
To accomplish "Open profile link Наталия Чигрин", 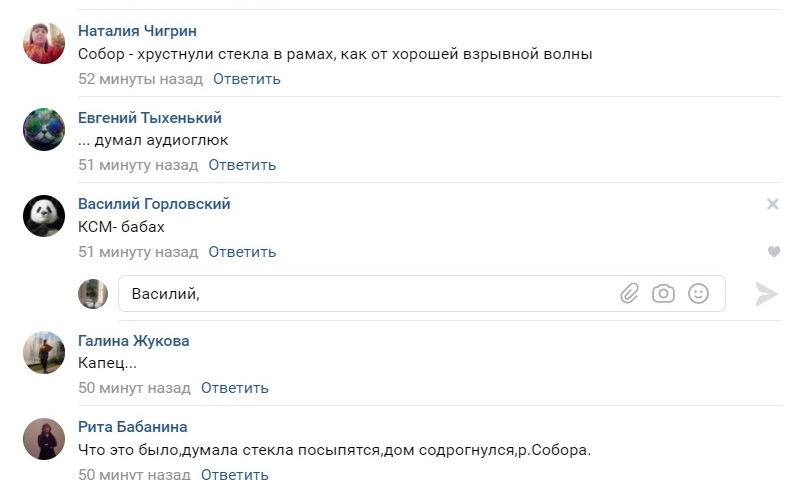I will [x=137, y=31].
